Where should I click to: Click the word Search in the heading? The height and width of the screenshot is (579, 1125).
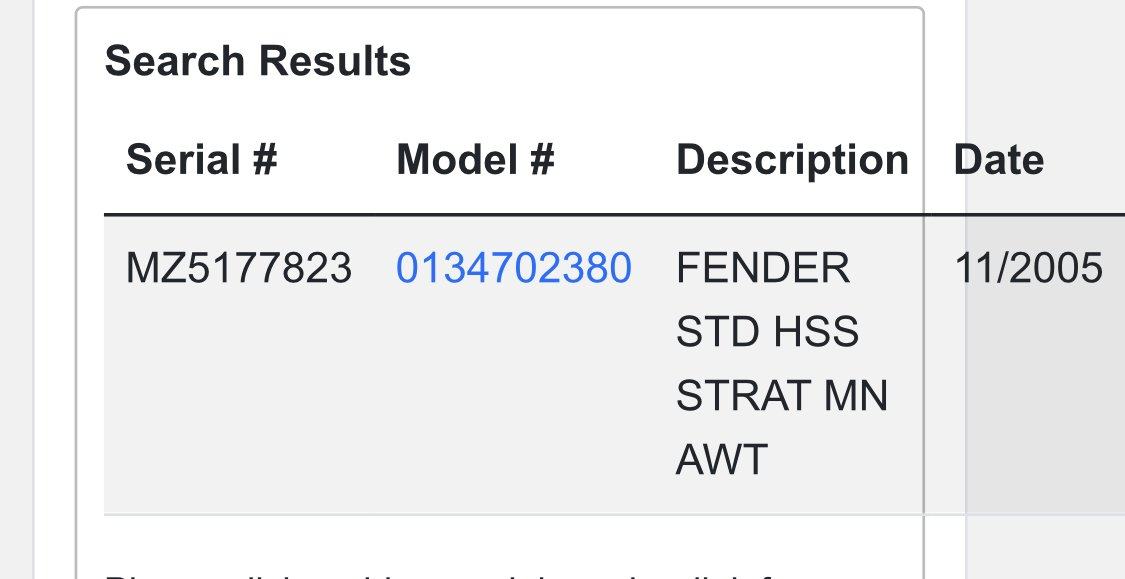click(x=175, y=62)
